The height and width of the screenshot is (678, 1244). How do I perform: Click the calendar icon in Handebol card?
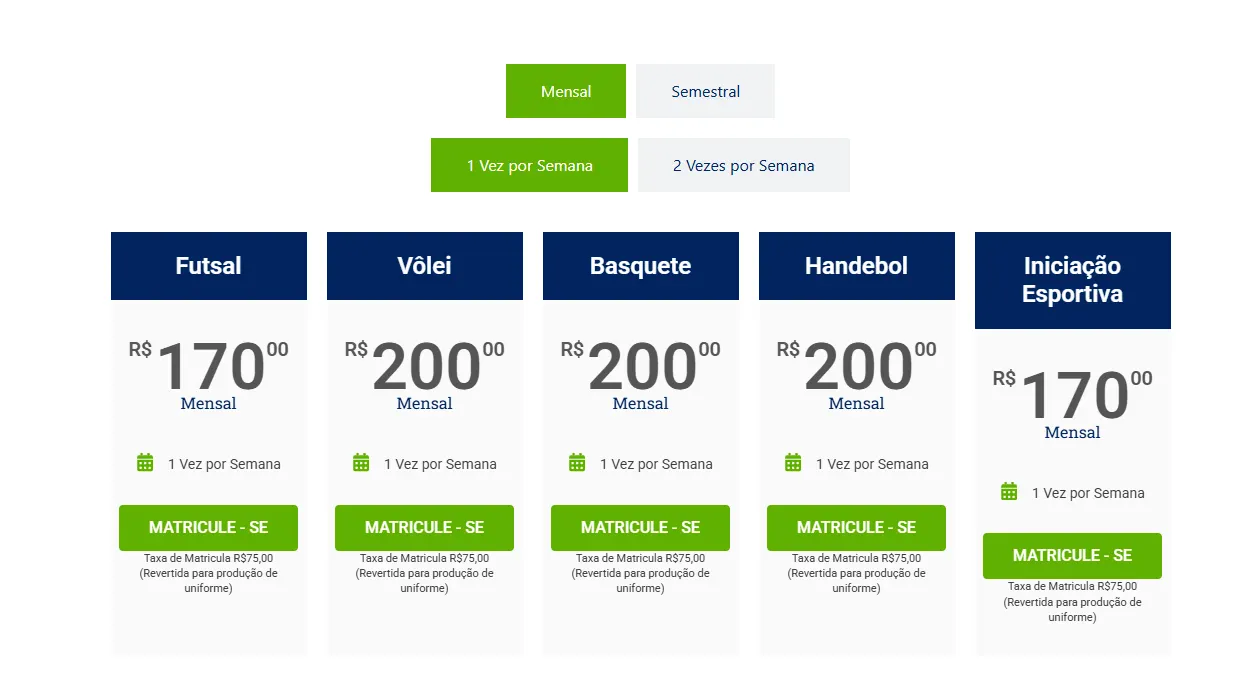[793, 462]
